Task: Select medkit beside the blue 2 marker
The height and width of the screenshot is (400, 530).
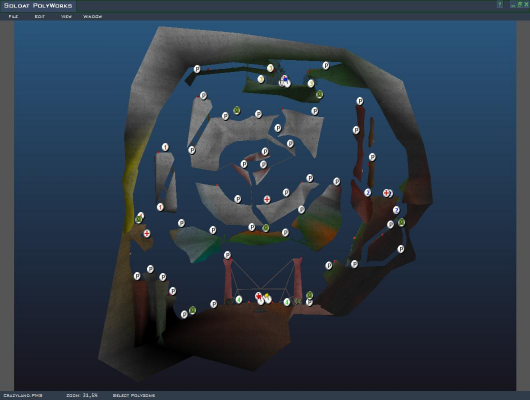Action: pyautogui.click(x=386, y=193)
